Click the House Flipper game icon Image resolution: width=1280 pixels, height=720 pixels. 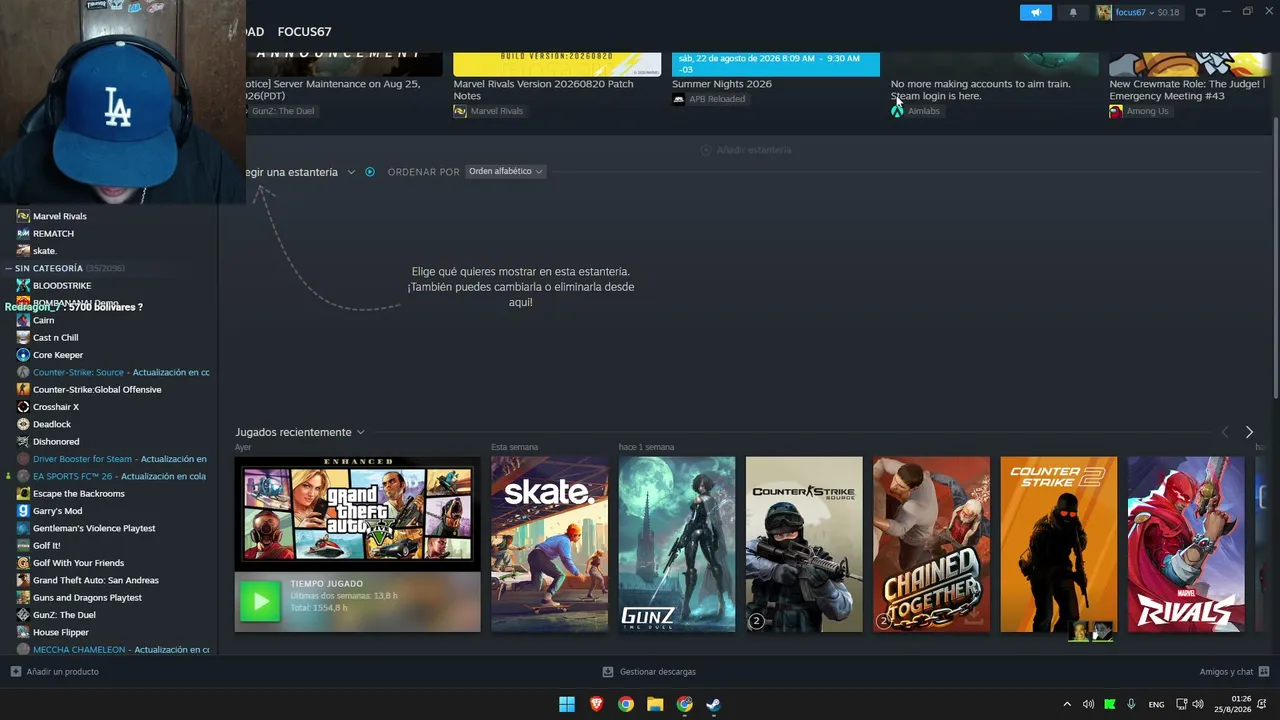click(x=23, y=632)
